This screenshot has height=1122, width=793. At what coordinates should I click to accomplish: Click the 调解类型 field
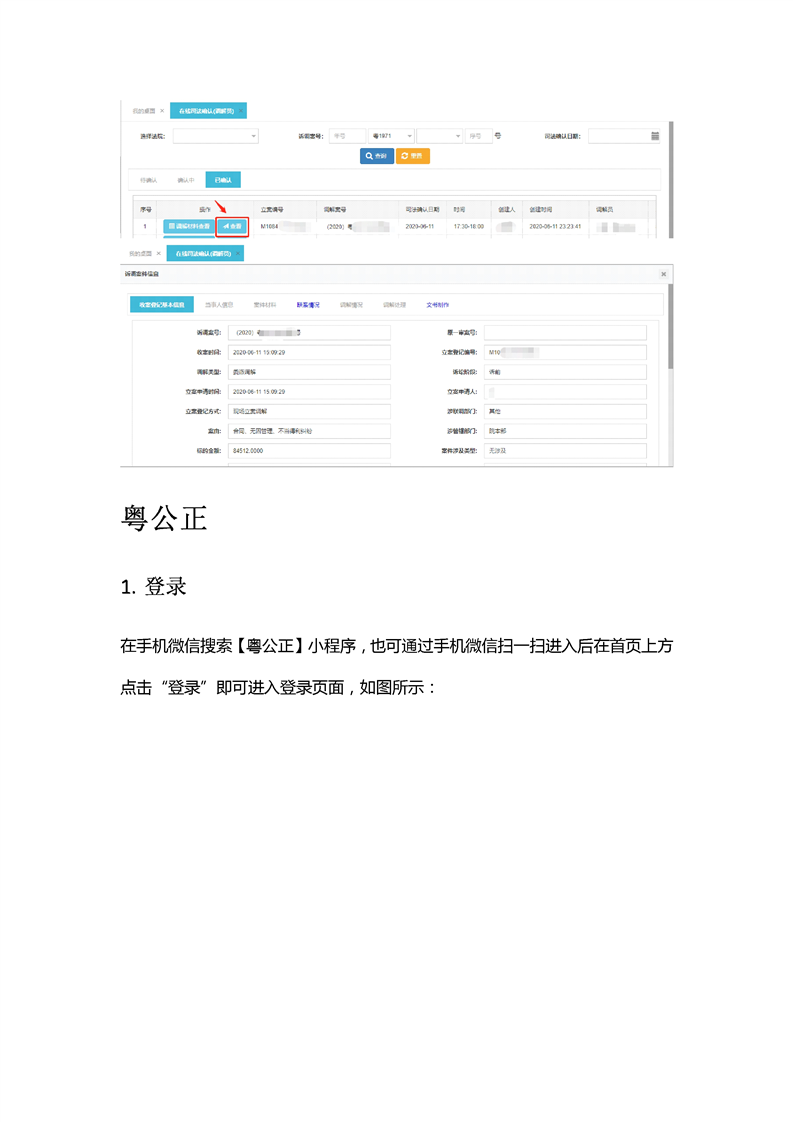[309, 372]
